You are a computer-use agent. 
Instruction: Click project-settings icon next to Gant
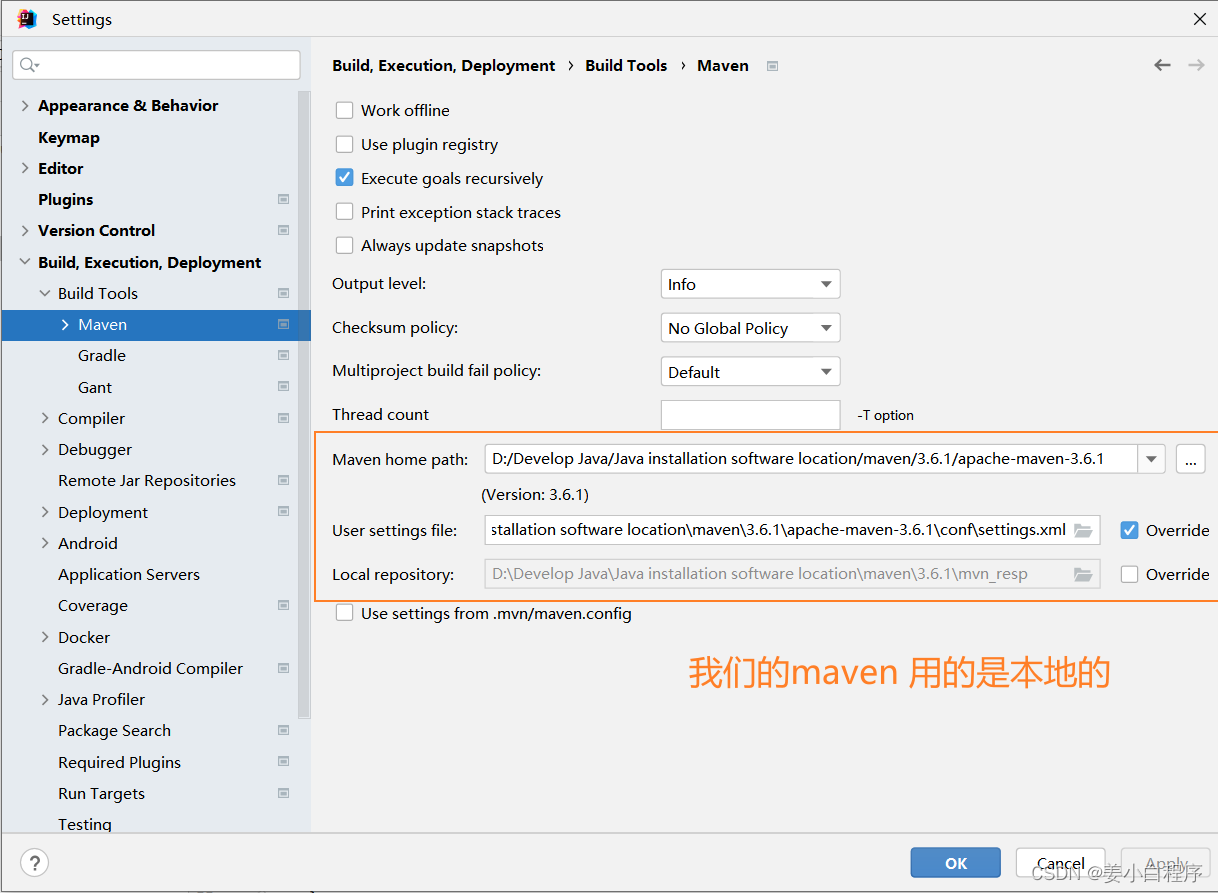(284, 387)
